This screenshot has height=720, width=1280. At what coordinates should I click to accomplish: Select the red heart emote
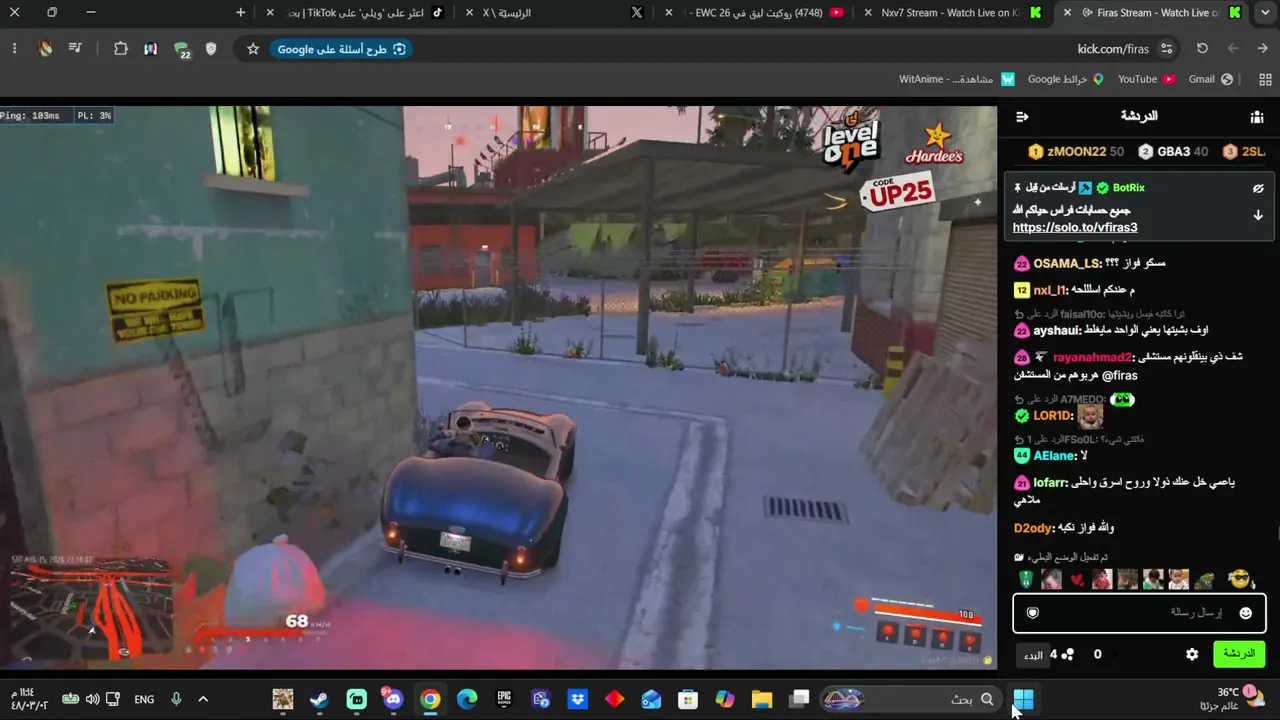tap(1077, 580)
